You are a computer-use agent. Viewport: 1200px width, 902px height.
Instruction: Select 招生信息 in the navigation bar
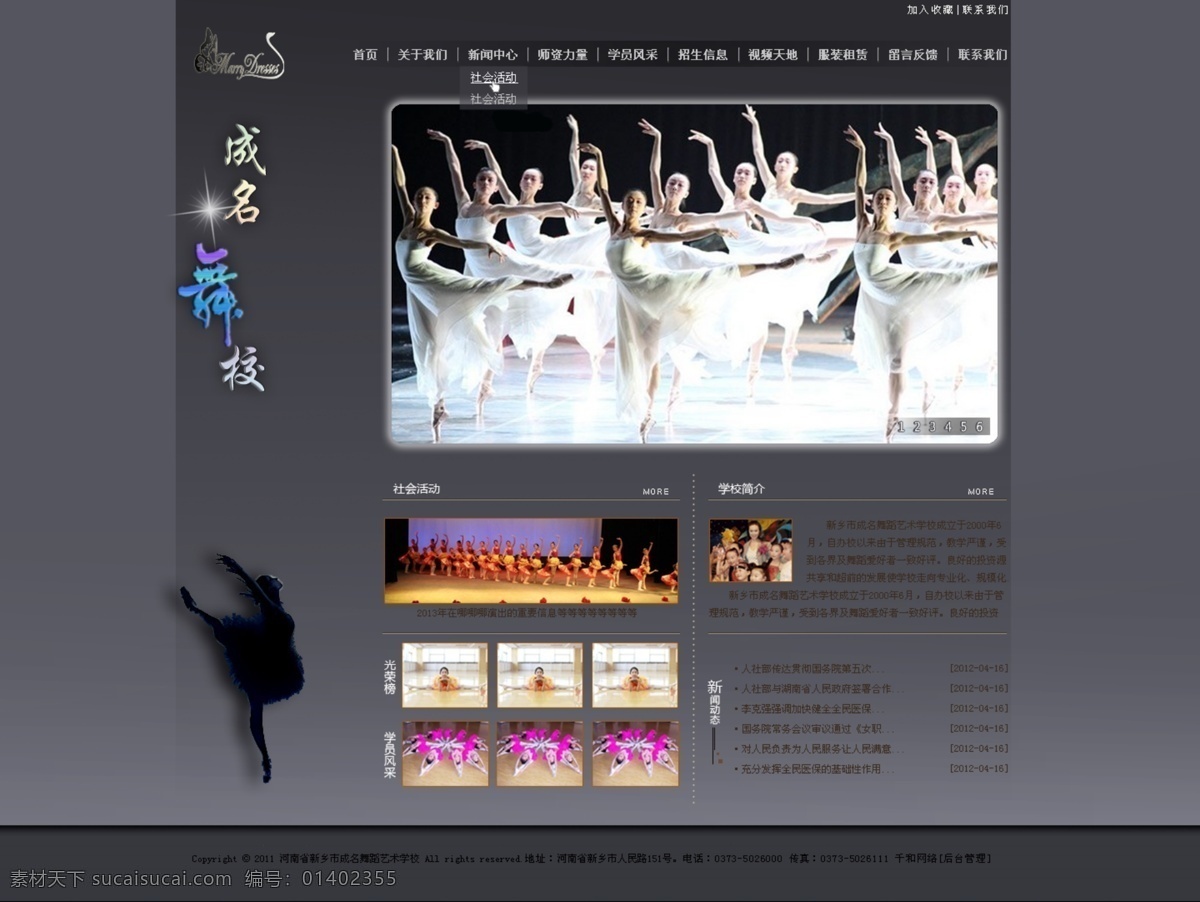coord(702,54)
